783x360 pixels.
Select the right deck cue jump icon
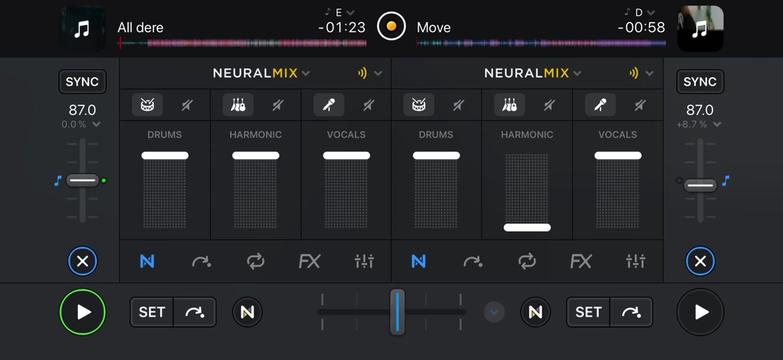point(472,261)
